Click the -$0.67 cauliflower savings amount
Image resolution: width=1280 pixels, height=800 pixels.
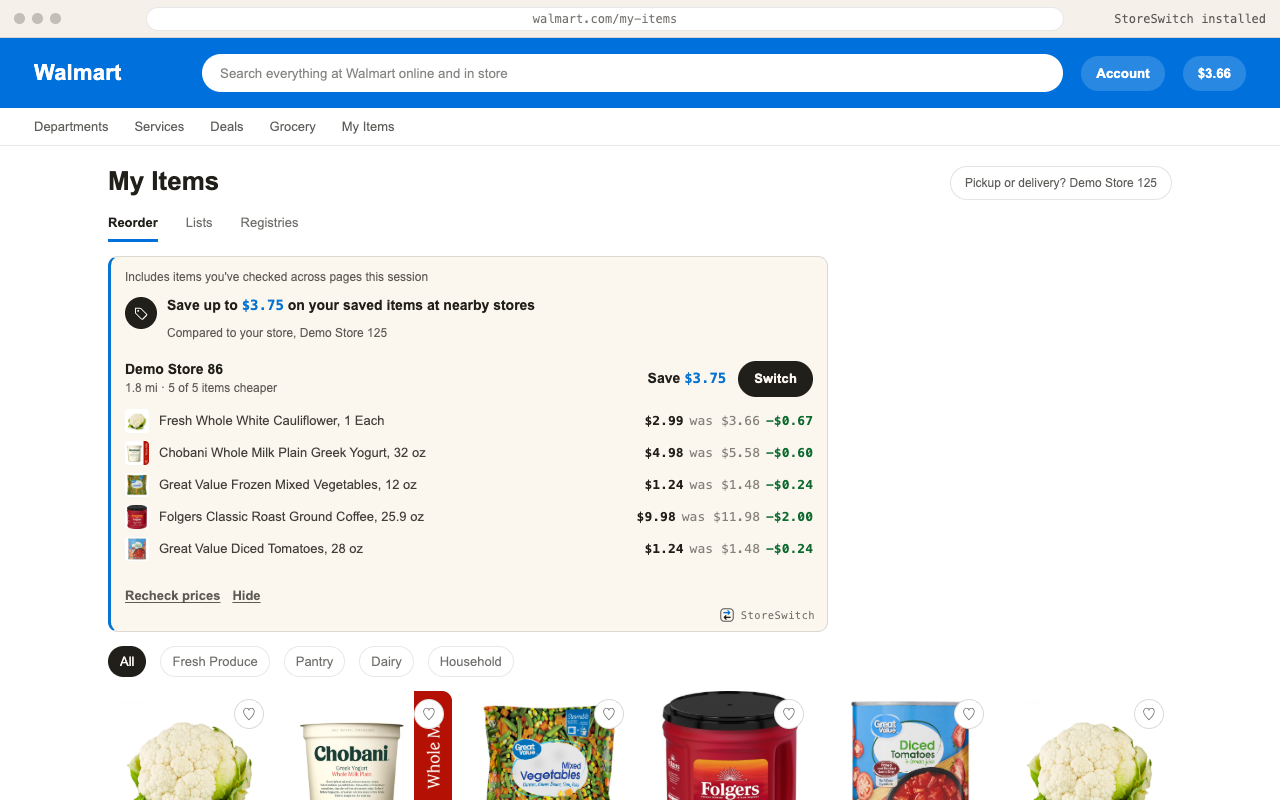coord(789,421)
